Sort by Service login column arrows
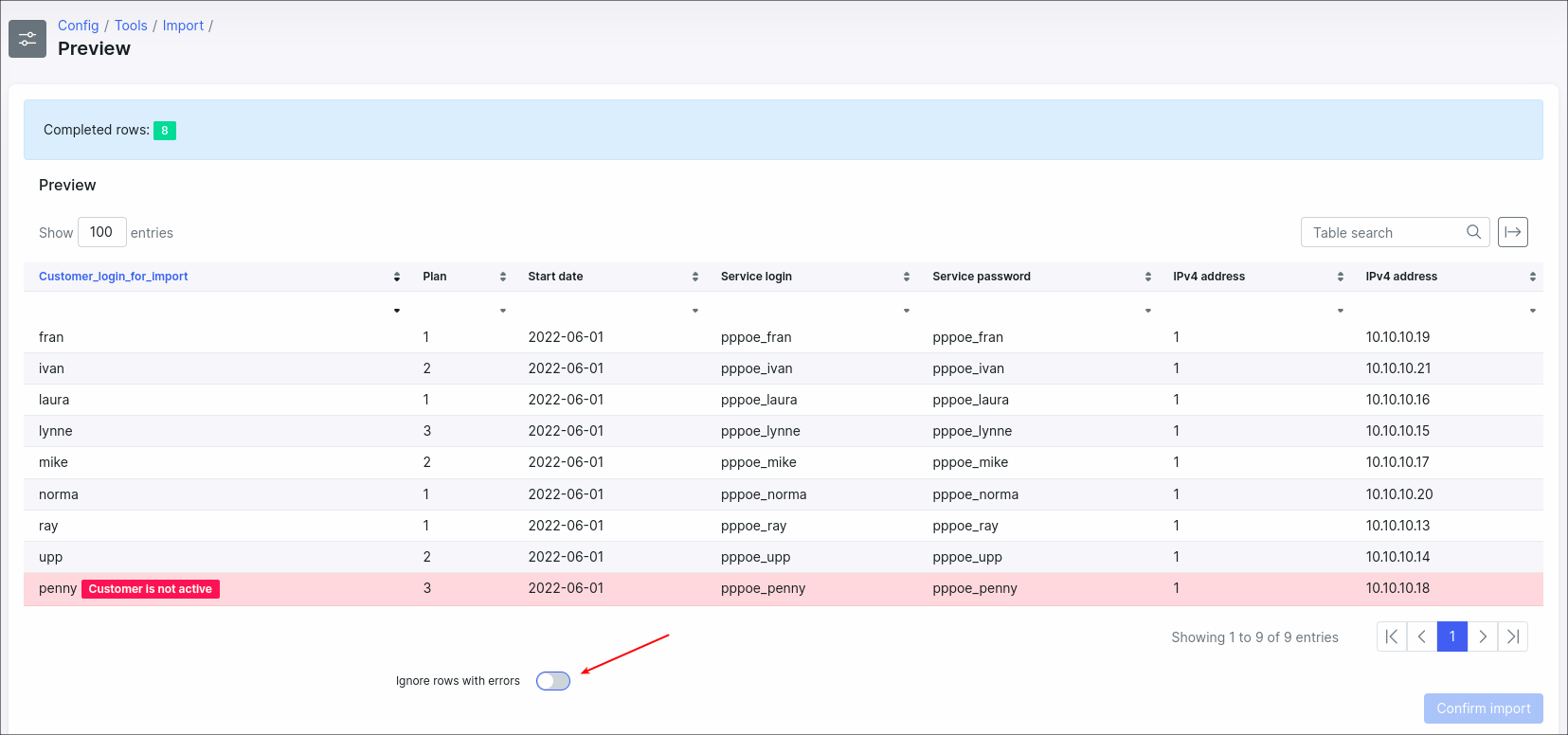 [x=906, y=277]
